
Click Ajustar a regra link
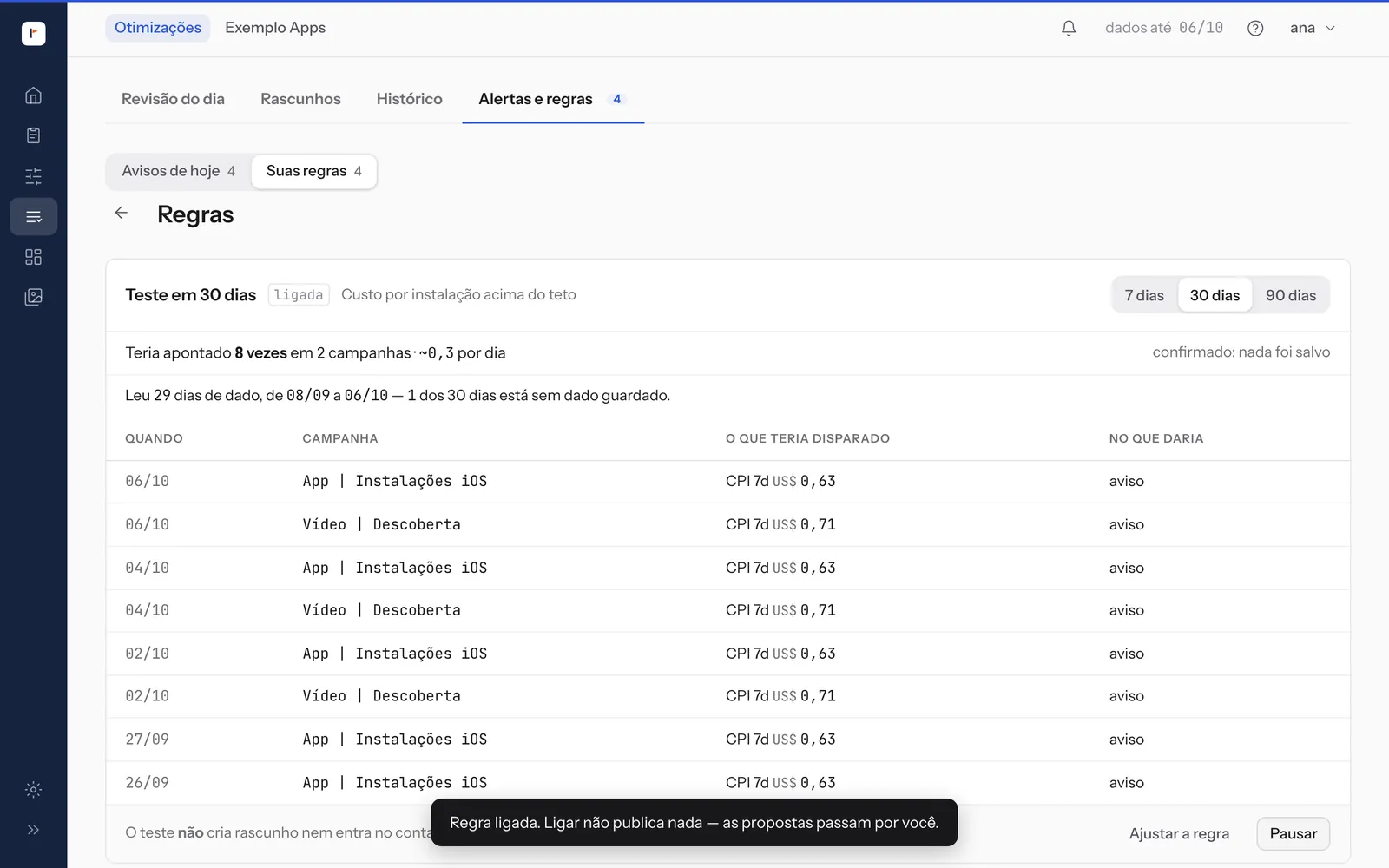pyautogui.click(x=1179, y=833)
